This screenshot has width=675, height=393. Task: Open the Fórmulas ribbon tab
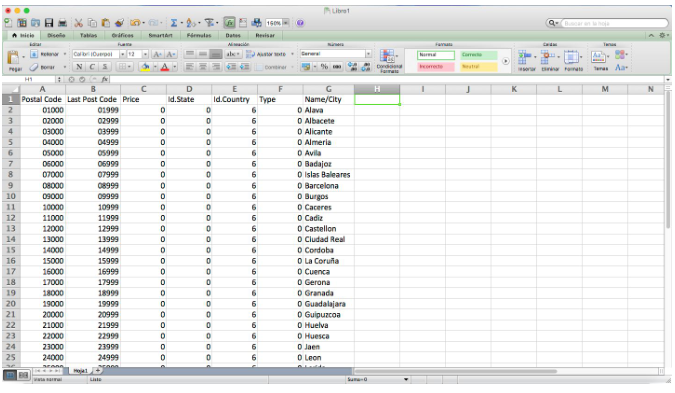[x=199, y=35]
